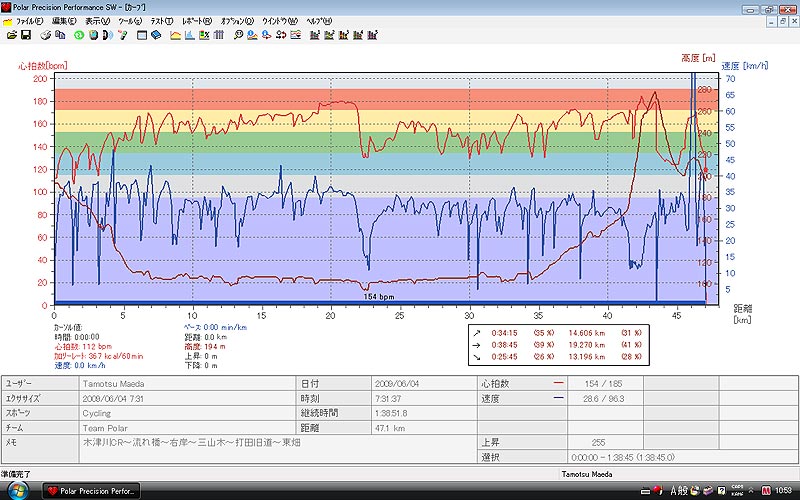Viewport: 800px width, 500px height.
Task: Open the レポート(R) menu
Action: pos(196,21)
